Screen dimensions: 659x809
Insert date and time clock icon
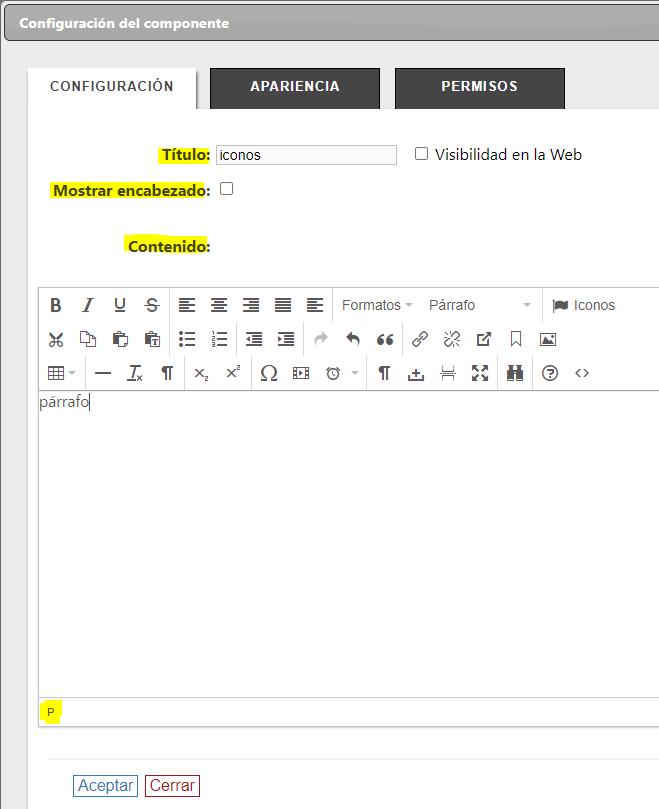pos(333,373)
